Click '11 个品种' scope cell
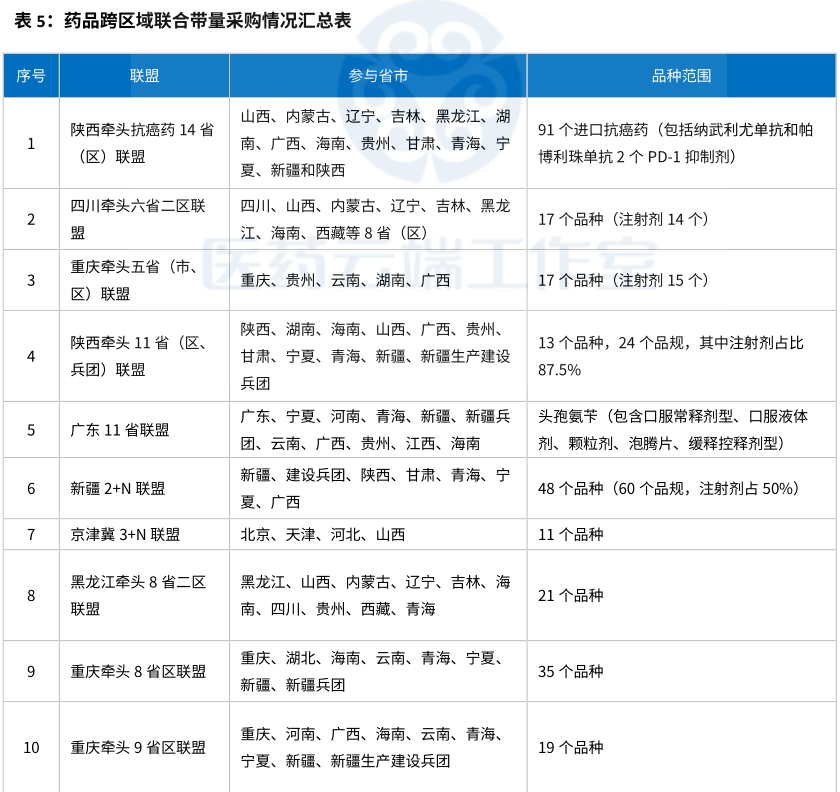840x792 pixels. (x=681, y=534)
